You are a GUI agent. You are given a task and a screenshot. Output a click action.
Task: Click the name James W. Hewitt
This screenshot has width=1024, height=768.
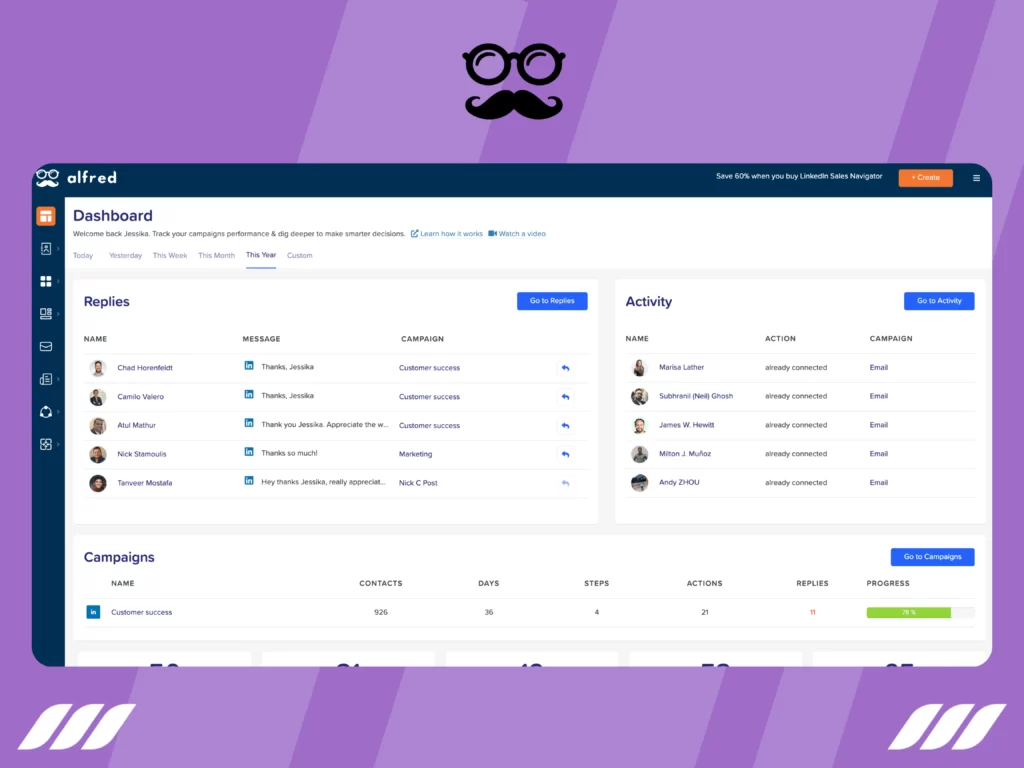pos(686,425)
